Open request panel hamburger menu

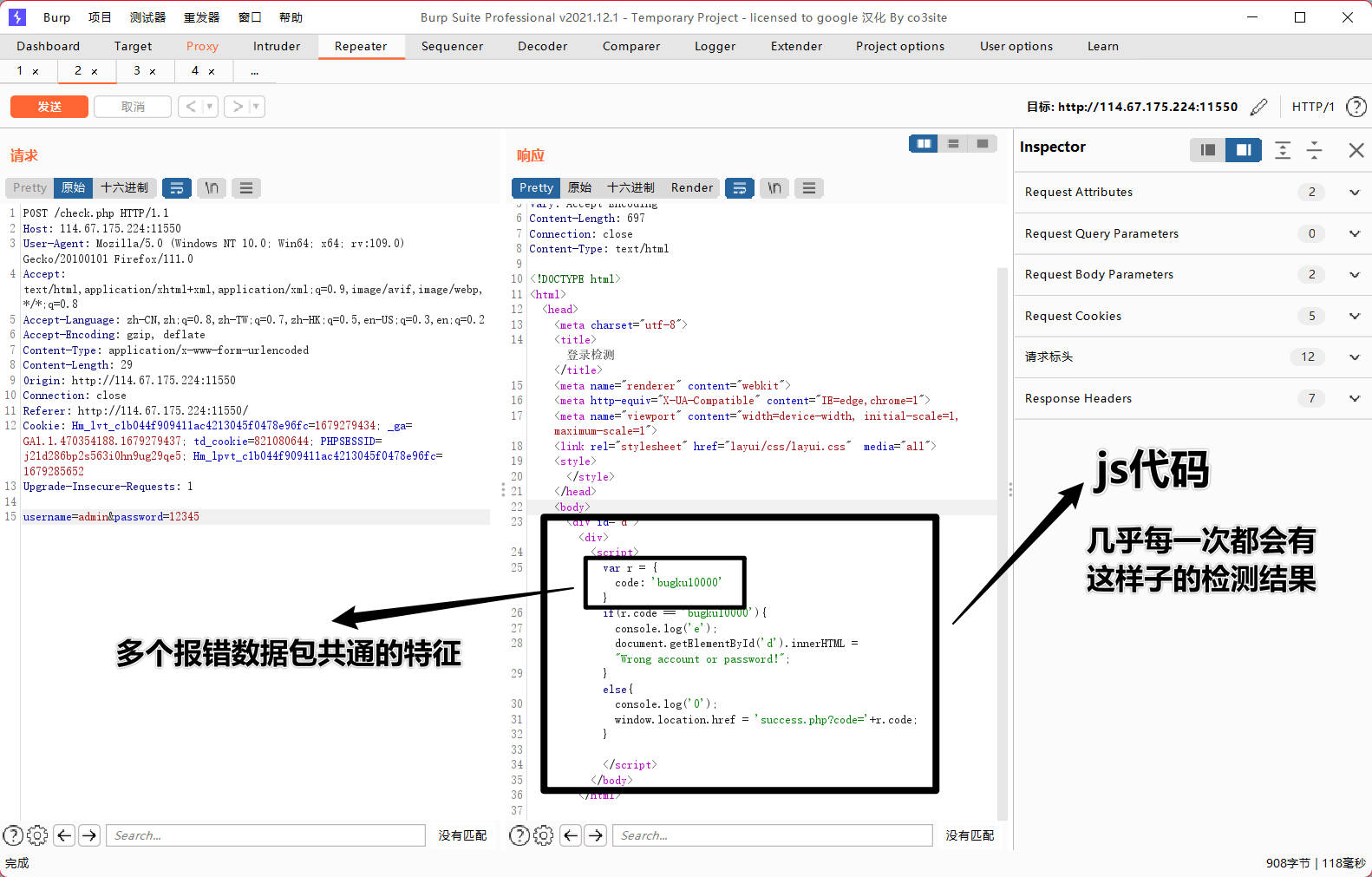click(x=246, y=187)
